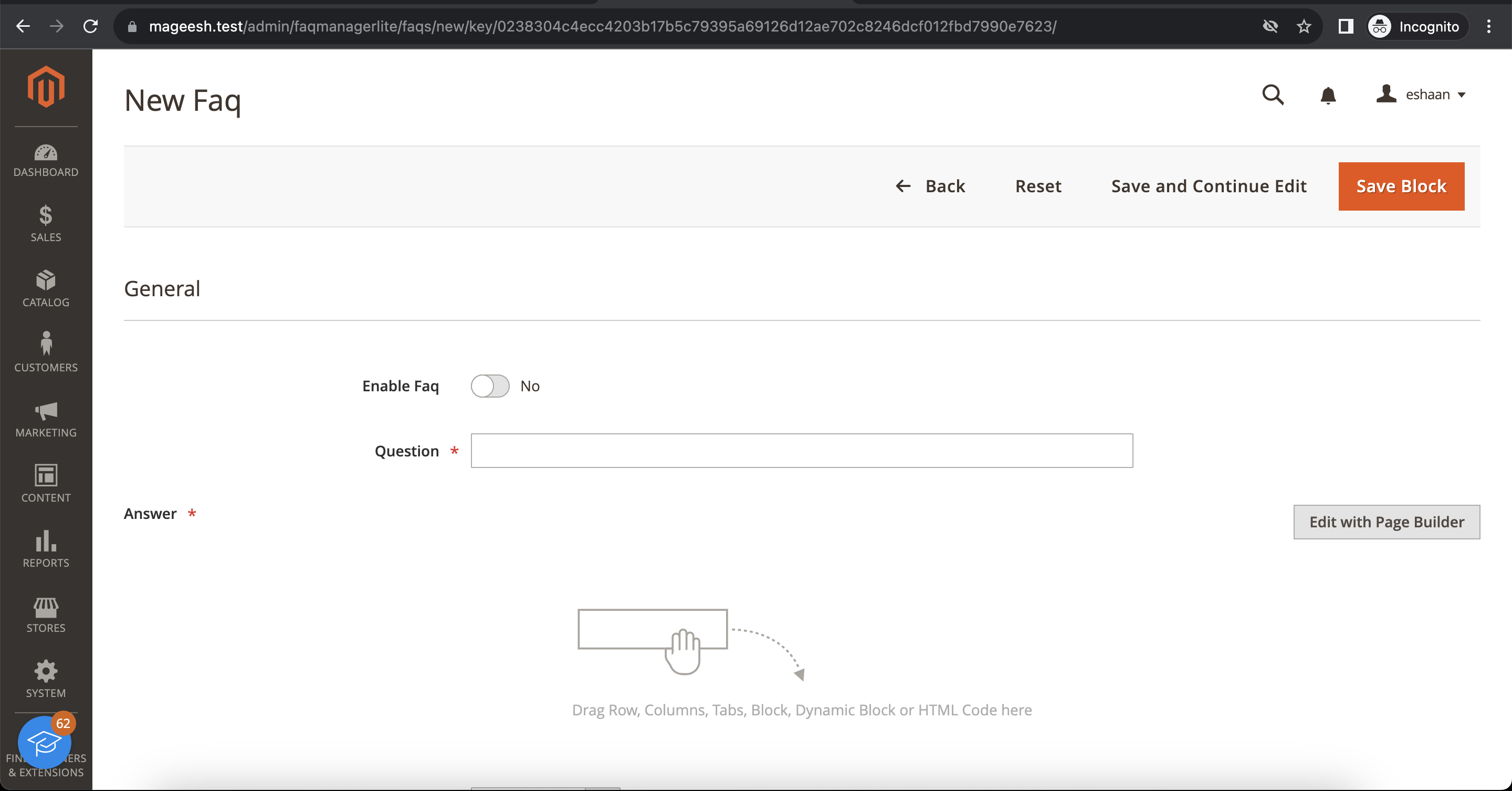Screen dimensions: 1512x791
Task: Open the search magnifier icon
Action: point(1273,95)
